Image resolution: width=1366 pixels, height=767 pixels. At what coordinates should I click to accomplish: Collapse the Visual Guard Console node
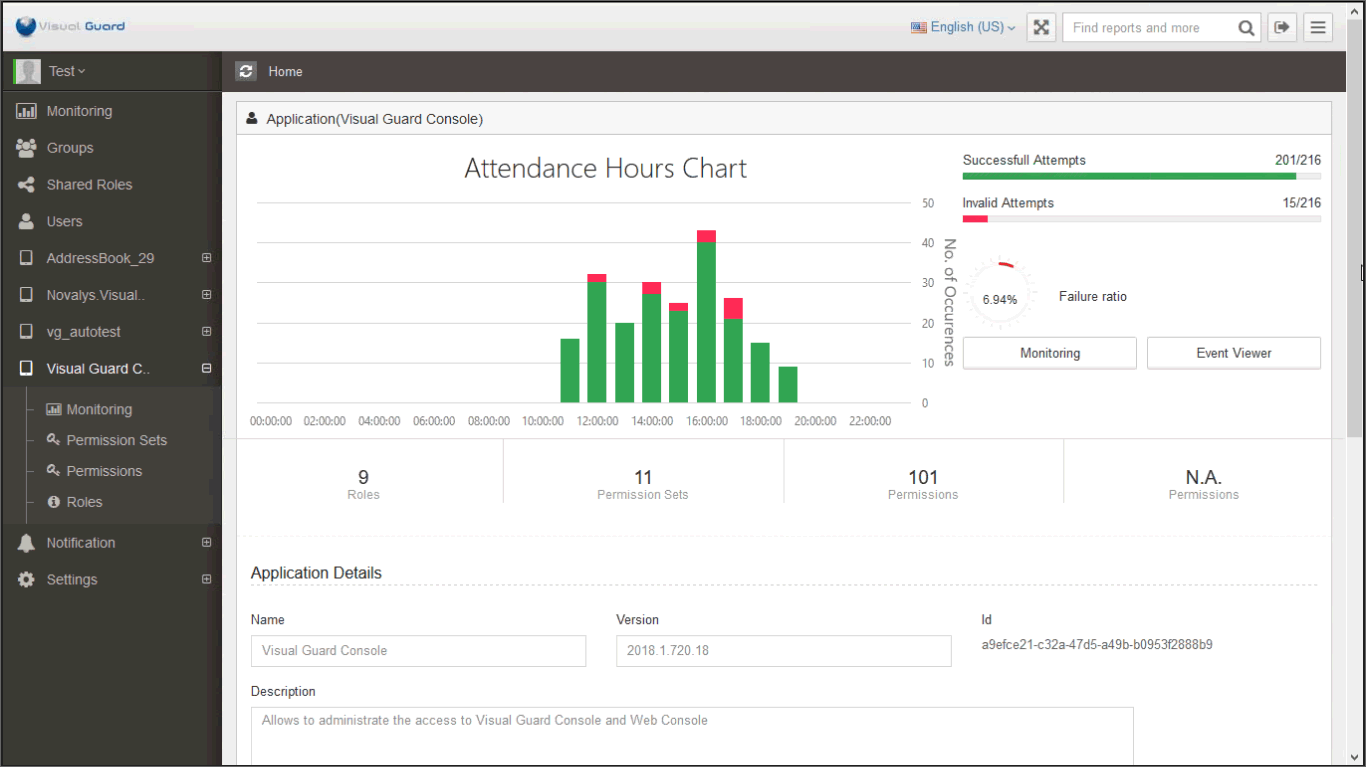[x=206, y=368]
